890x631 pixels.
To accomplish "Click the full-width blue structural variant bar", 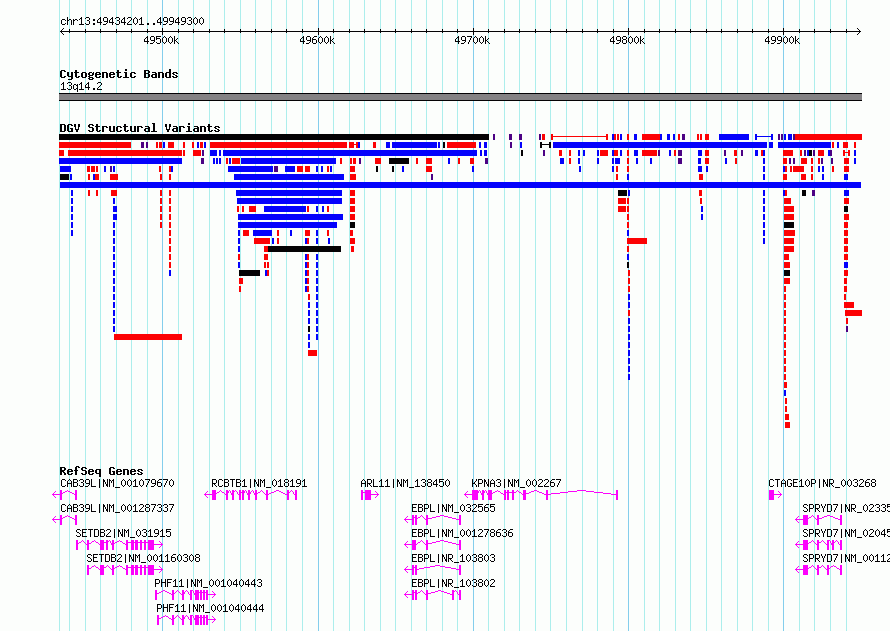I will pyautogui.click(x=460, y=185).
